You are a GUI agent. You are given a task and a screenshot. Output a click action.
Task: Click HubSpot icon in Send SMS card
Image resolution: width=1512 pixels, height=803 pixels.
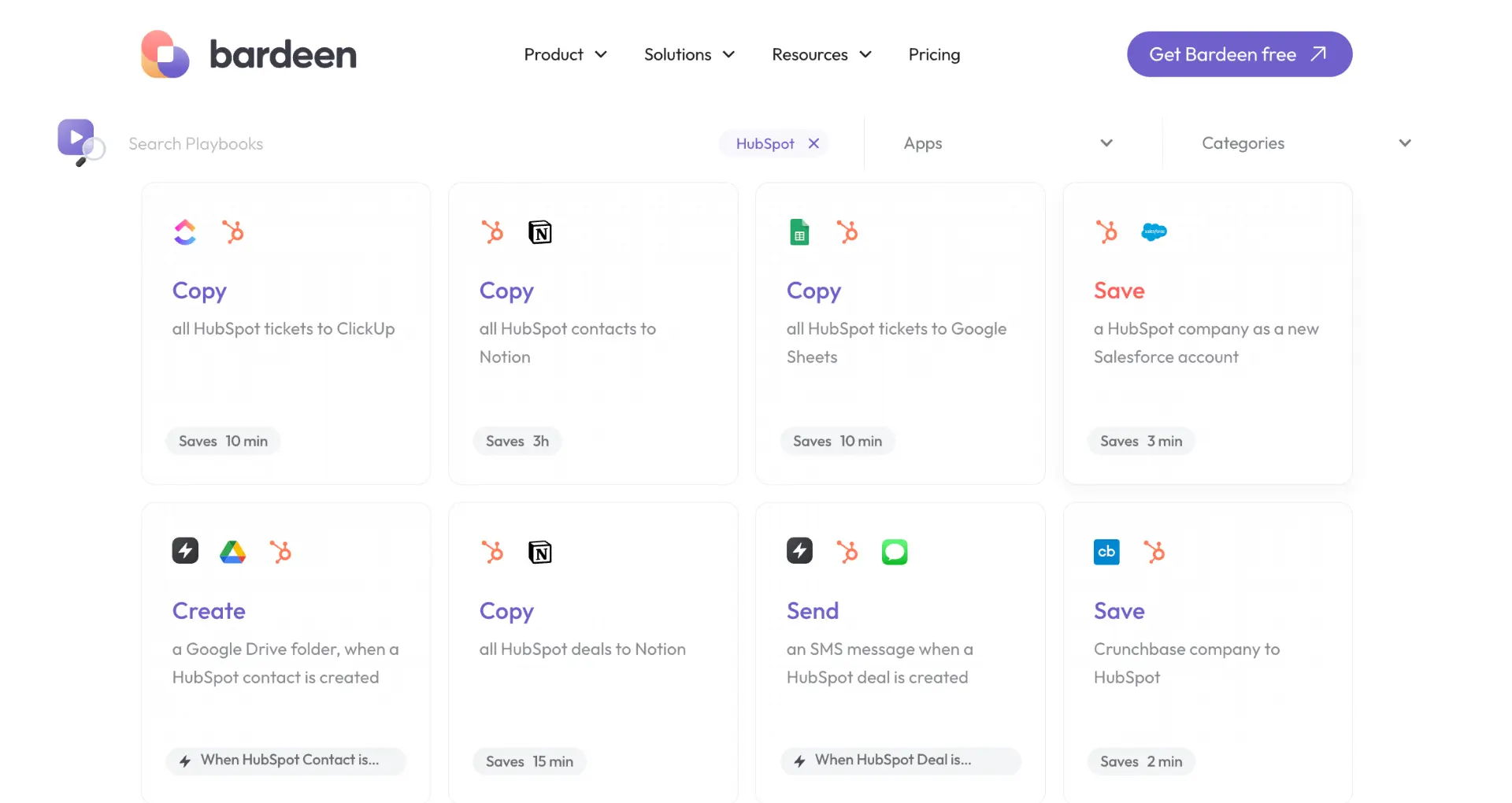[847, 552]
